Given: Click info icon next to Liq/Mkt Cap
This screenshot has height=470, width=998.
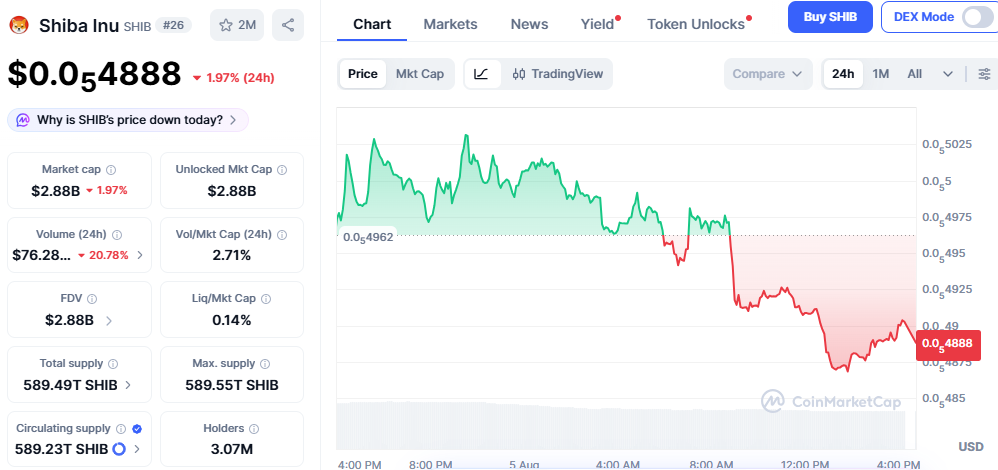Looking at the screenshot, I should 266,299.
